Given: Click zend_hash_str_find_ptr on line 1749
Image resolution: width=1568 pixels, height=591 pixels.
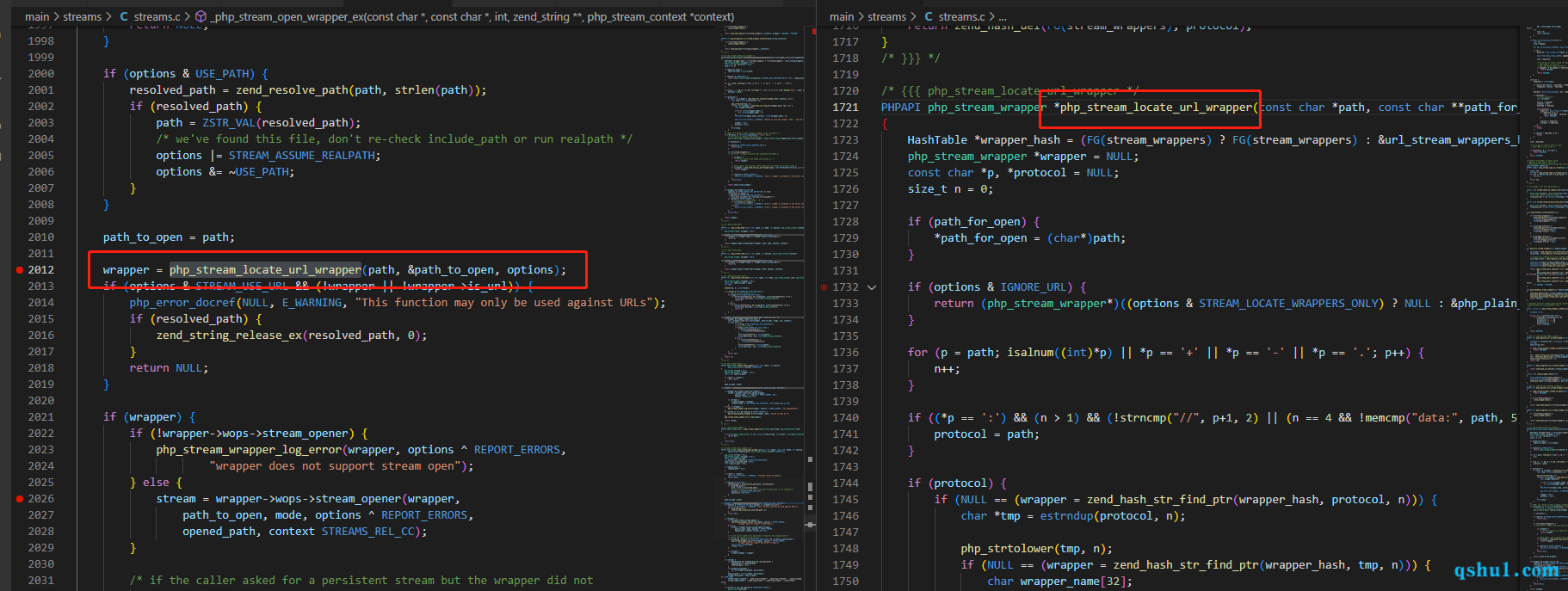Looking at the screenshot, I should (x=1186, y=564).
